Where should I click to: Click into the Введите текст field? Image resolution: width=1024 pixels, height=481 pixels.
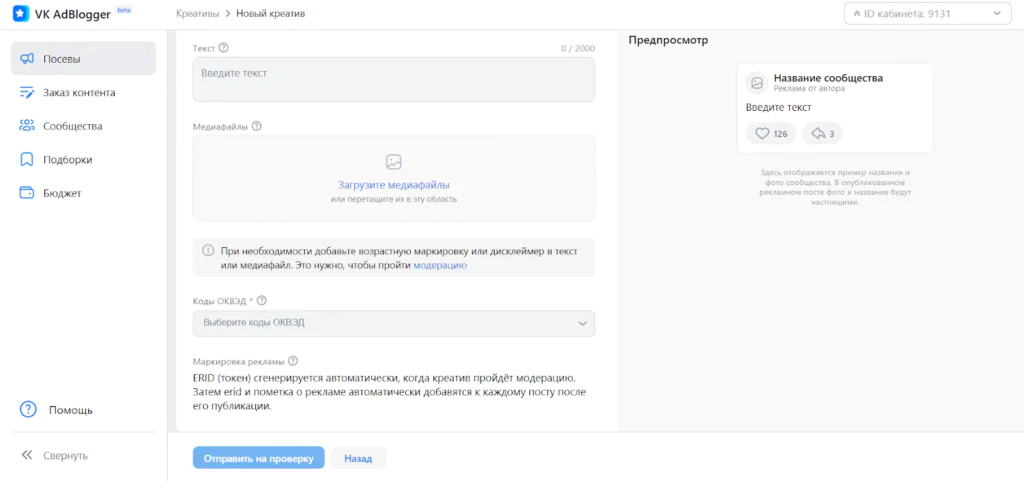[394, 80]
